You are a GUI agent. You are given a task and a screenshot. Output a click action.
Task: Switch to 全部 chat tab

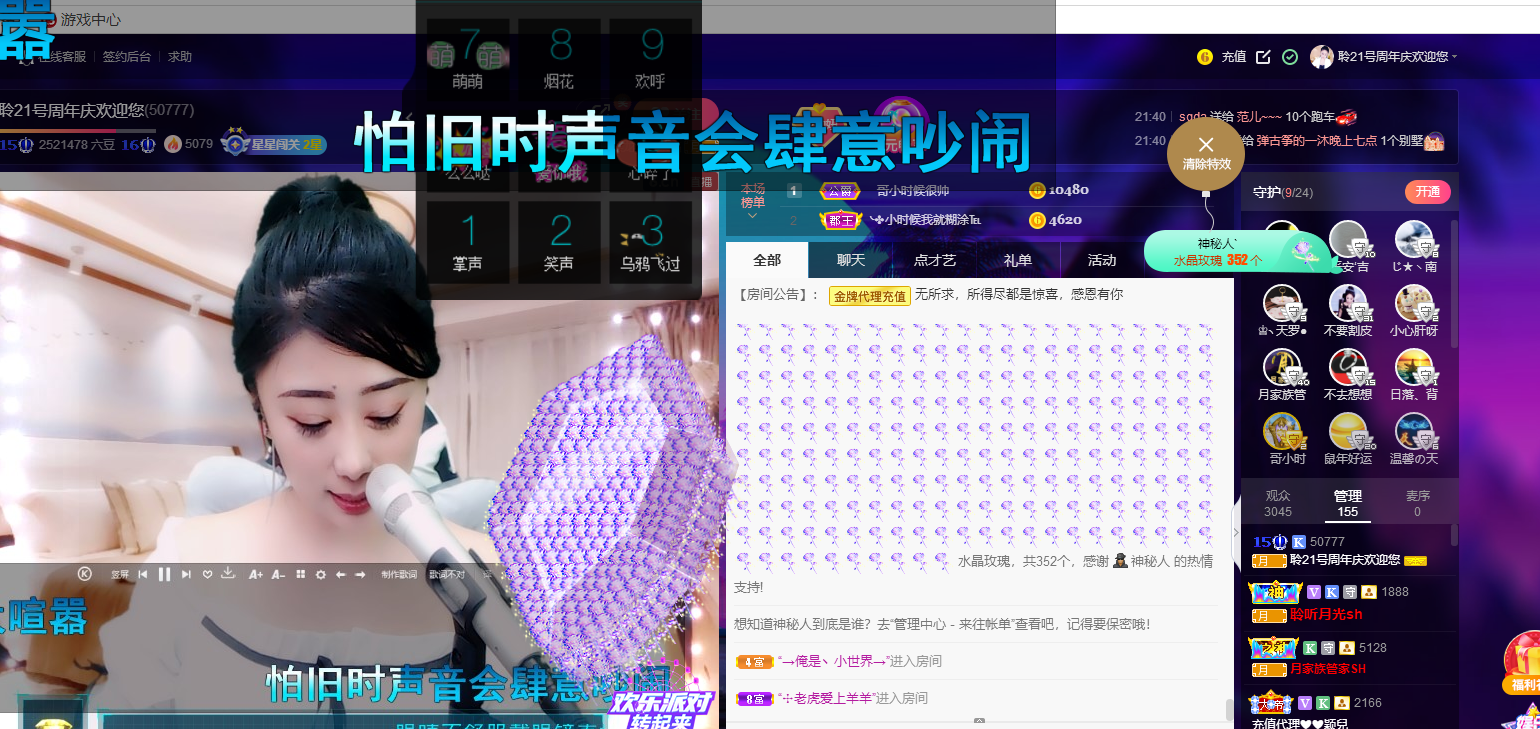pos(767,260)
